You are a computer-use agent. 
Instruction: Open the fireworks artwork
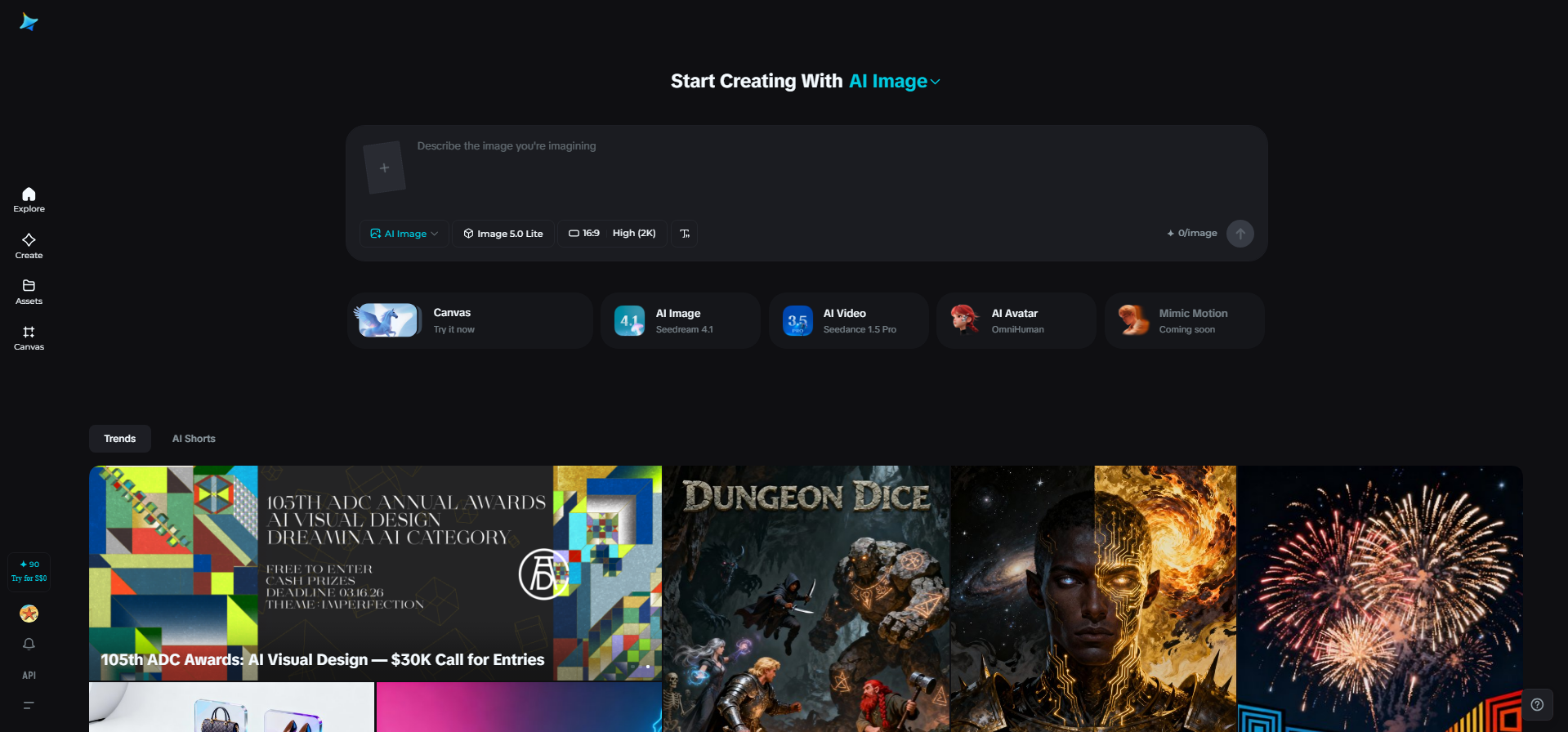[1380, 599]
